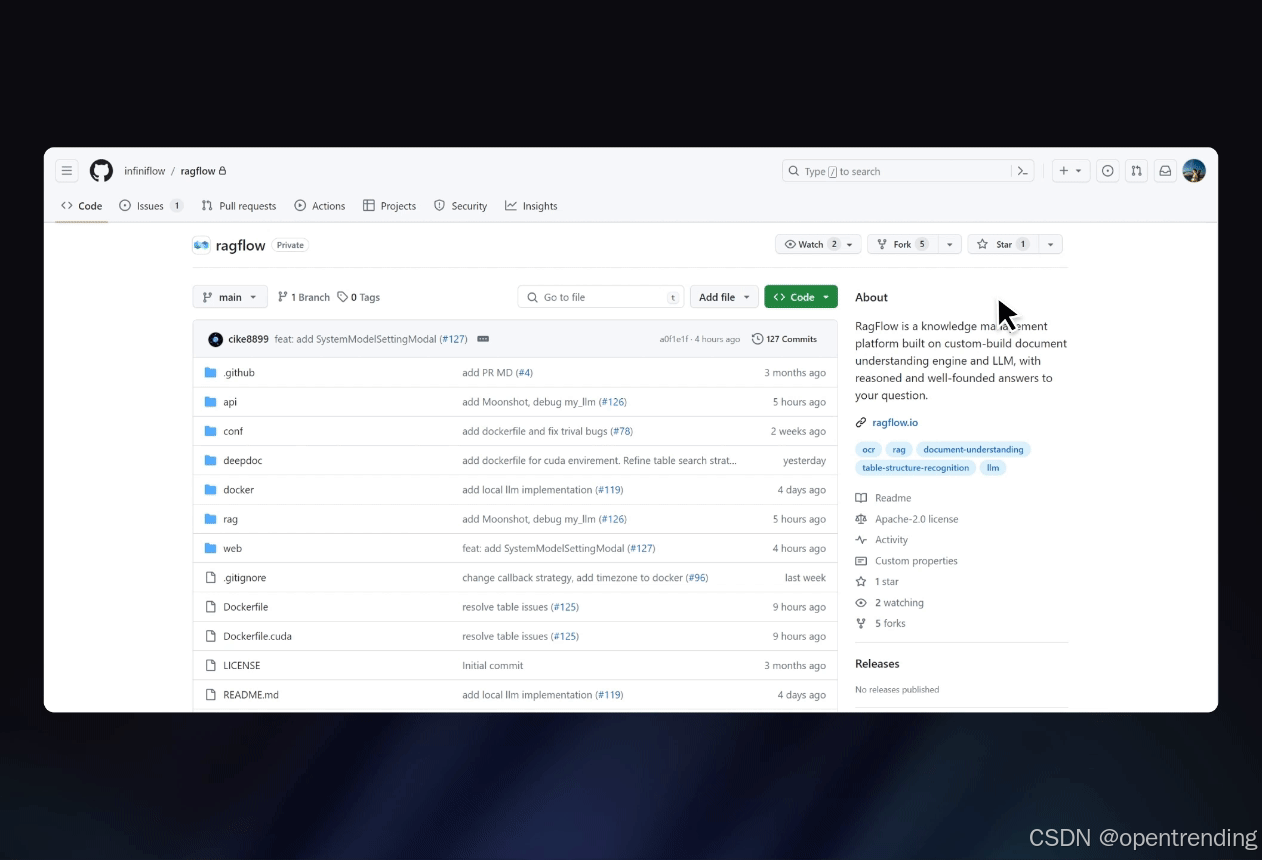
Task: Open the green Code dropdown
Action: (801, 297)
